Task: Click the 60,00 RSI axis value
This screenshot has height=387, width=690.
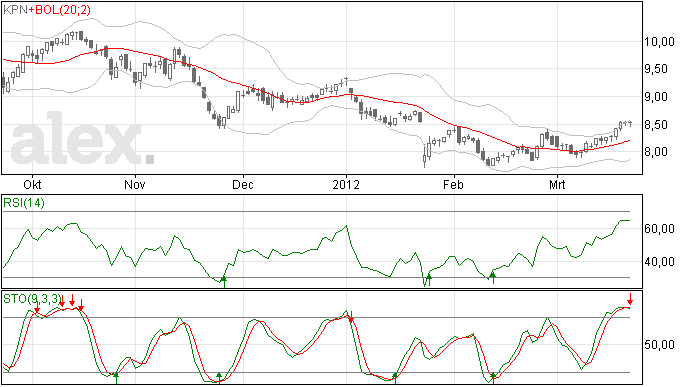Action: tap(660, 229)
